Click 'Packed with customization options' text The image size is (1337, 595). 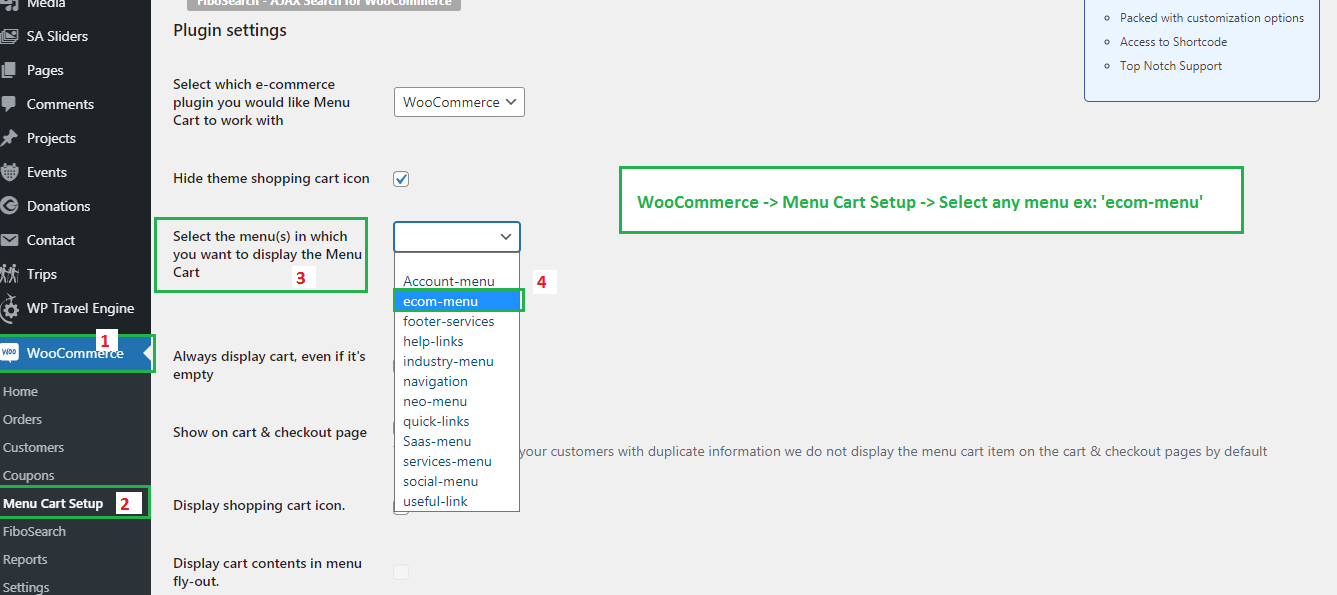tap(1212, 18)
